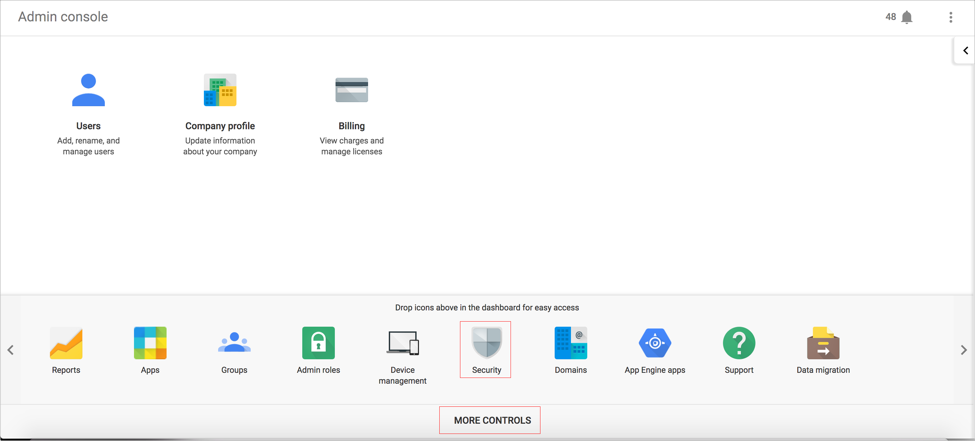Click the notifications bell icon
The width and height of the screenshot is (975, 441).
pos(907,17)
